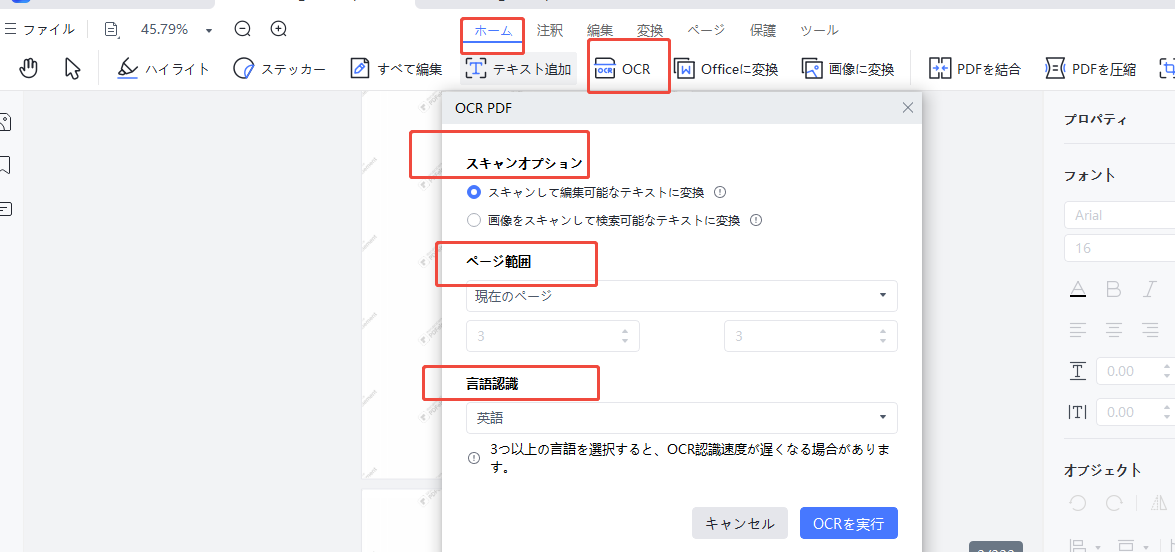Toggle bold B in properties panel
Viewport: 1175px width, 552px height.
(1114, 289)
